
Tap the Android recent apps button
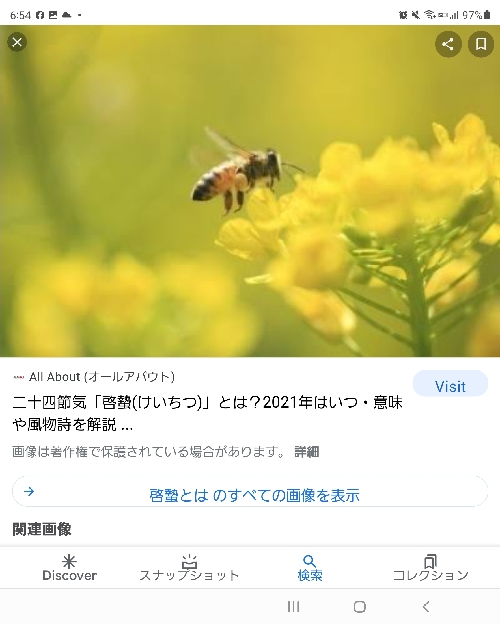click(x=293, y=606)
